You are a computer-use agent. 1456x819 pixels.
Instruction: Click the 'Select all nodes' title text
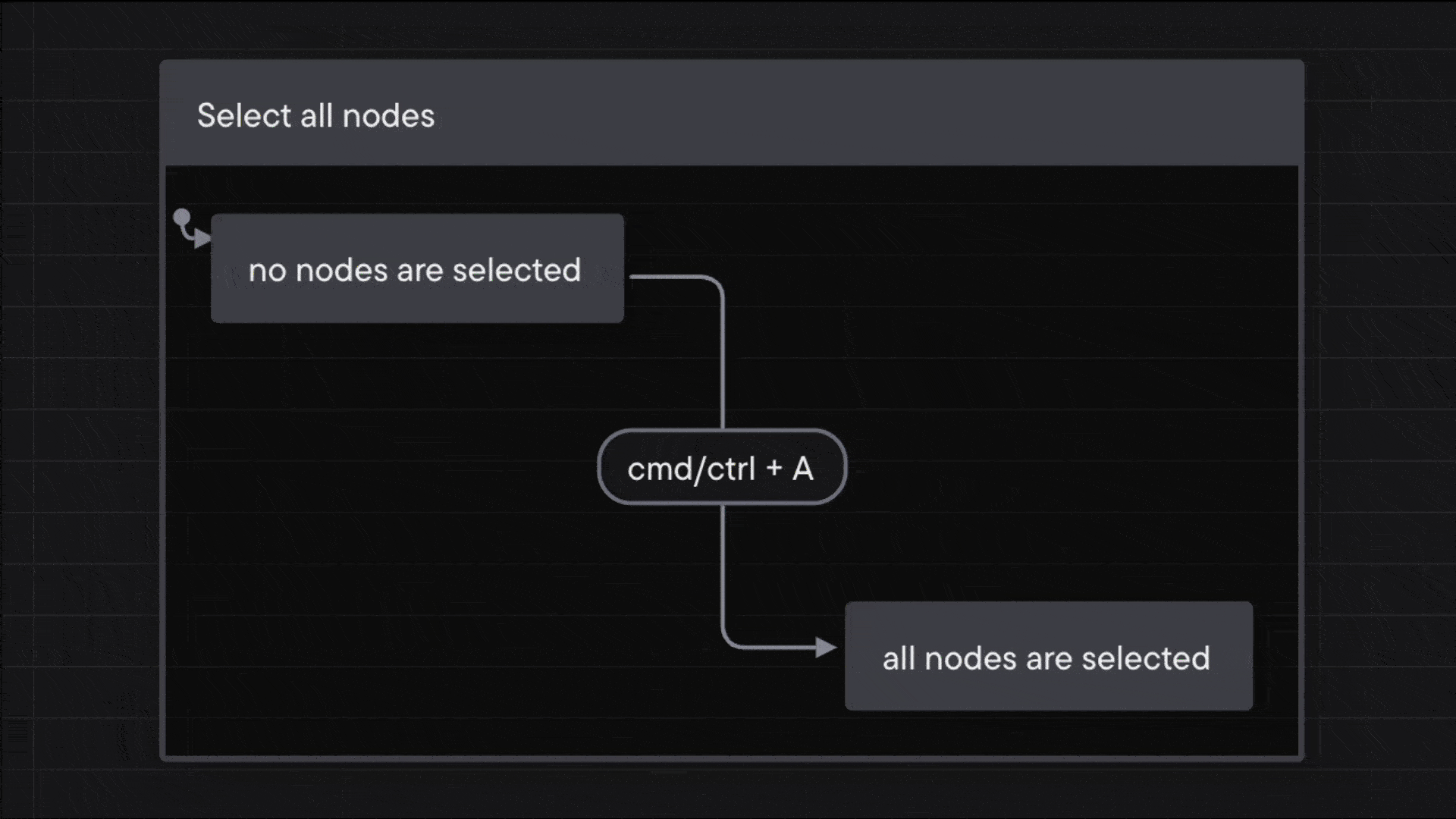tap(315, 116)
